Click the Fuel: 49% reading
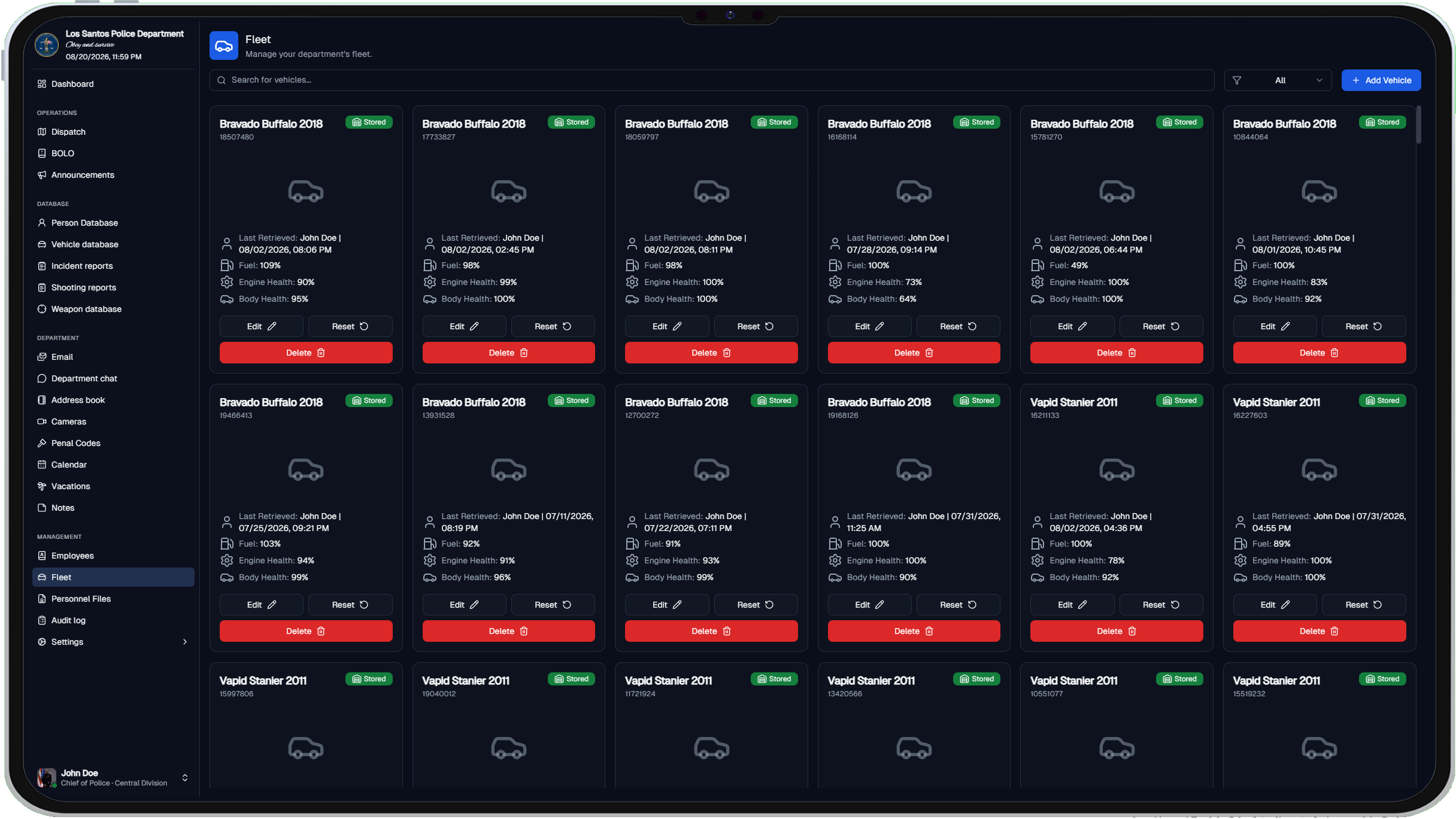The width and height of the screenshot is (1456, 819). point(1069,265)
